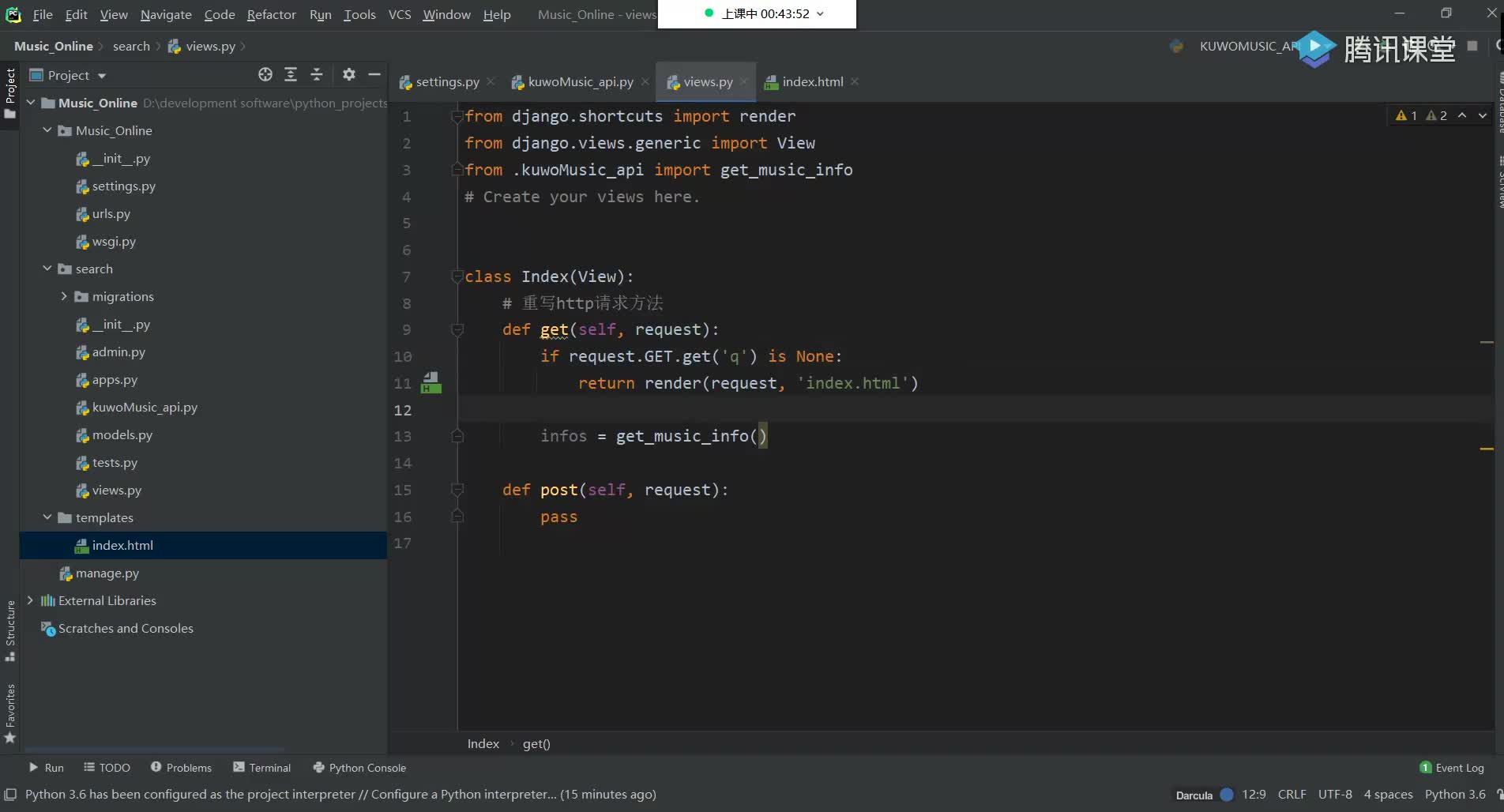Open the Event Log

click(1452, 768)
